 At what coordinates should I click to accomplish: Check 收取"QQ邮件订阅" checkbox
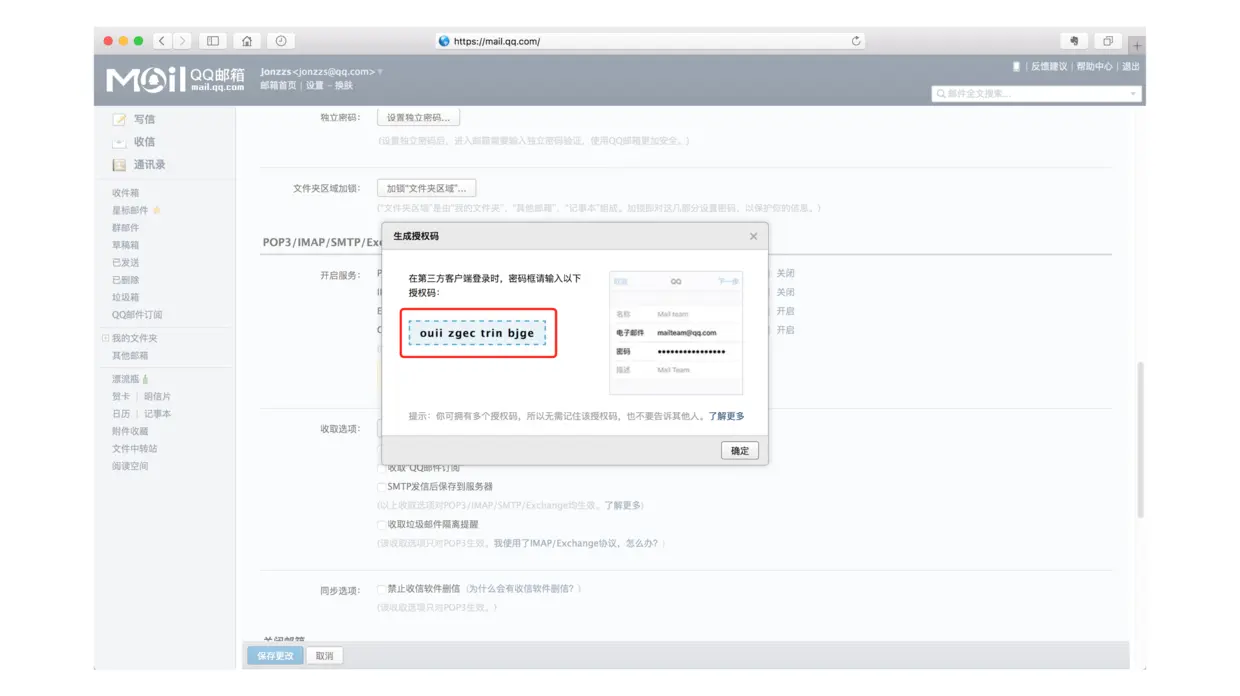381,467
